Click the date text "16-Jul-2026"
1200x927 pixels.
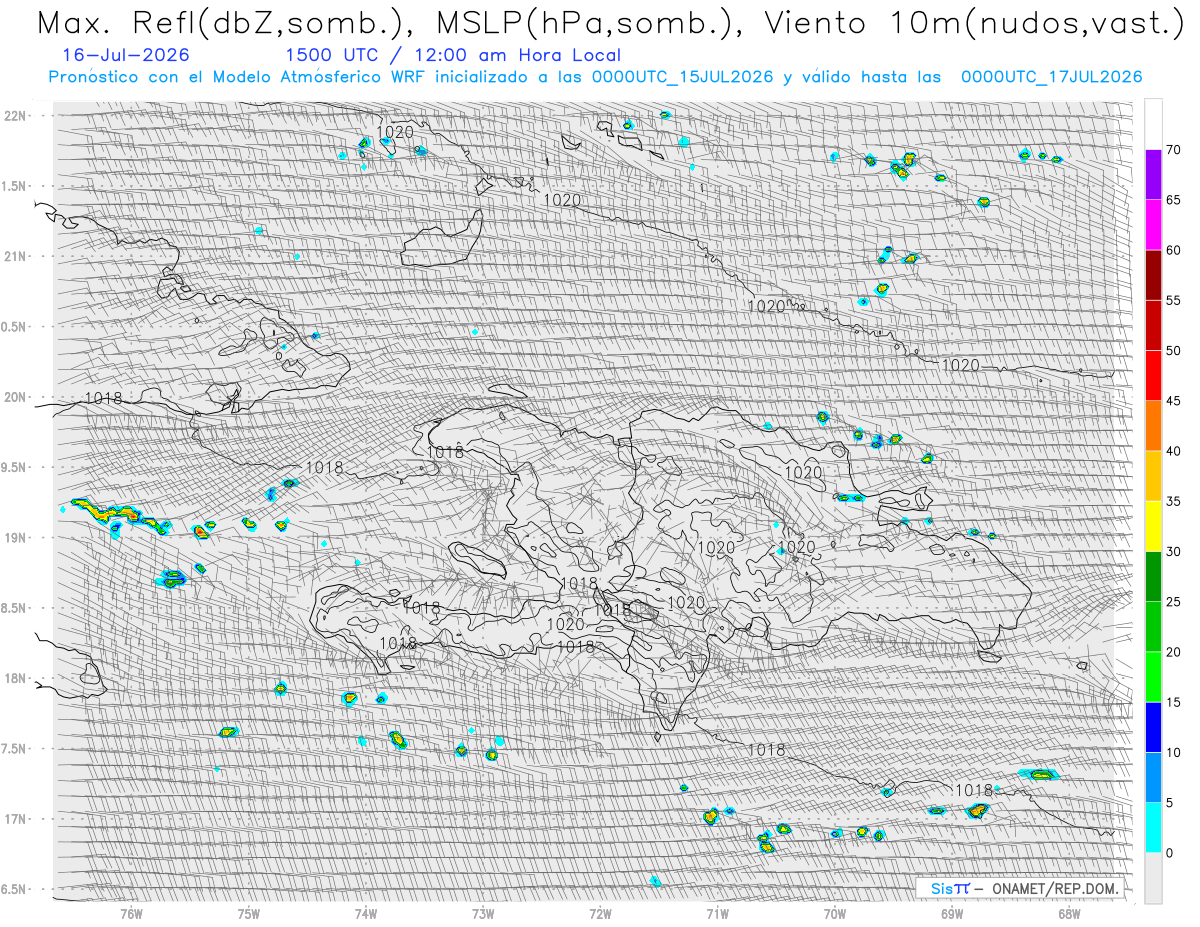(x=124, y=55)
